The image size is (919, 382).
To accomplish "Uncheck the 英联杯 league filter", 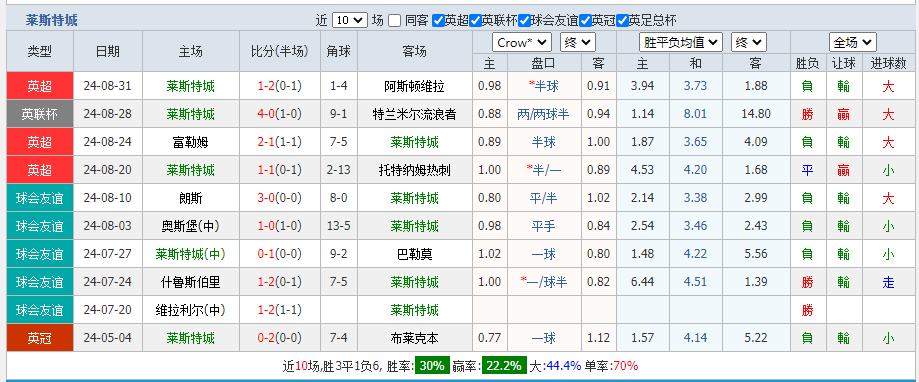I will (x=475, y=21).
